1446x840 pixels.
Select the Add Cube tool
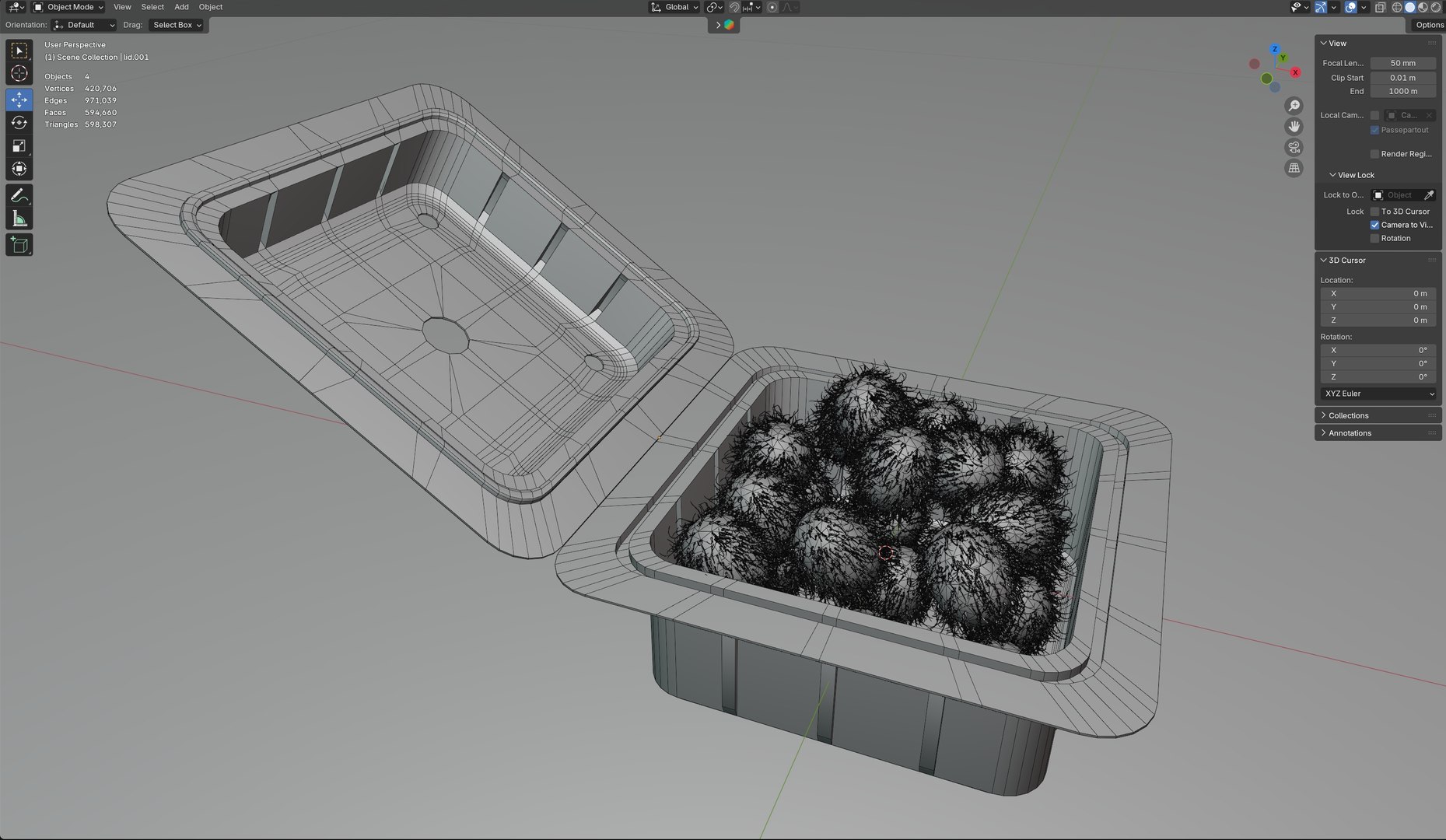(19, 245)
